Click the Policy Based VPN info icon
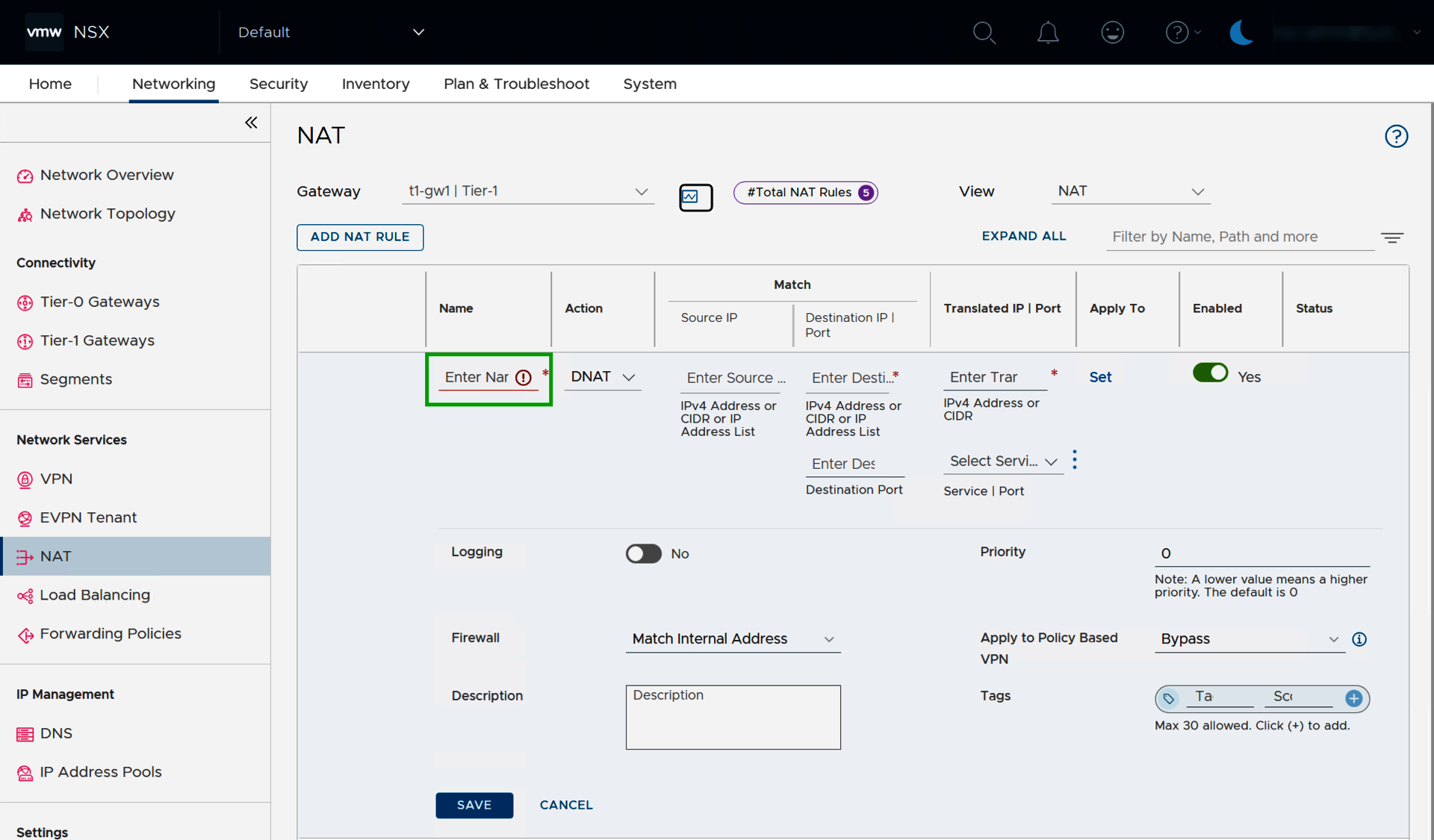 (1359, 639)
